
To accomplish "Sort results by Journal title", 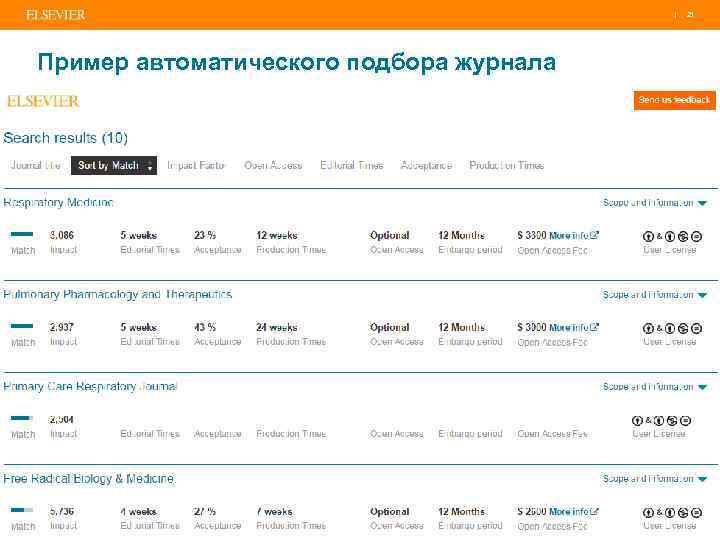I will point(36,165).
